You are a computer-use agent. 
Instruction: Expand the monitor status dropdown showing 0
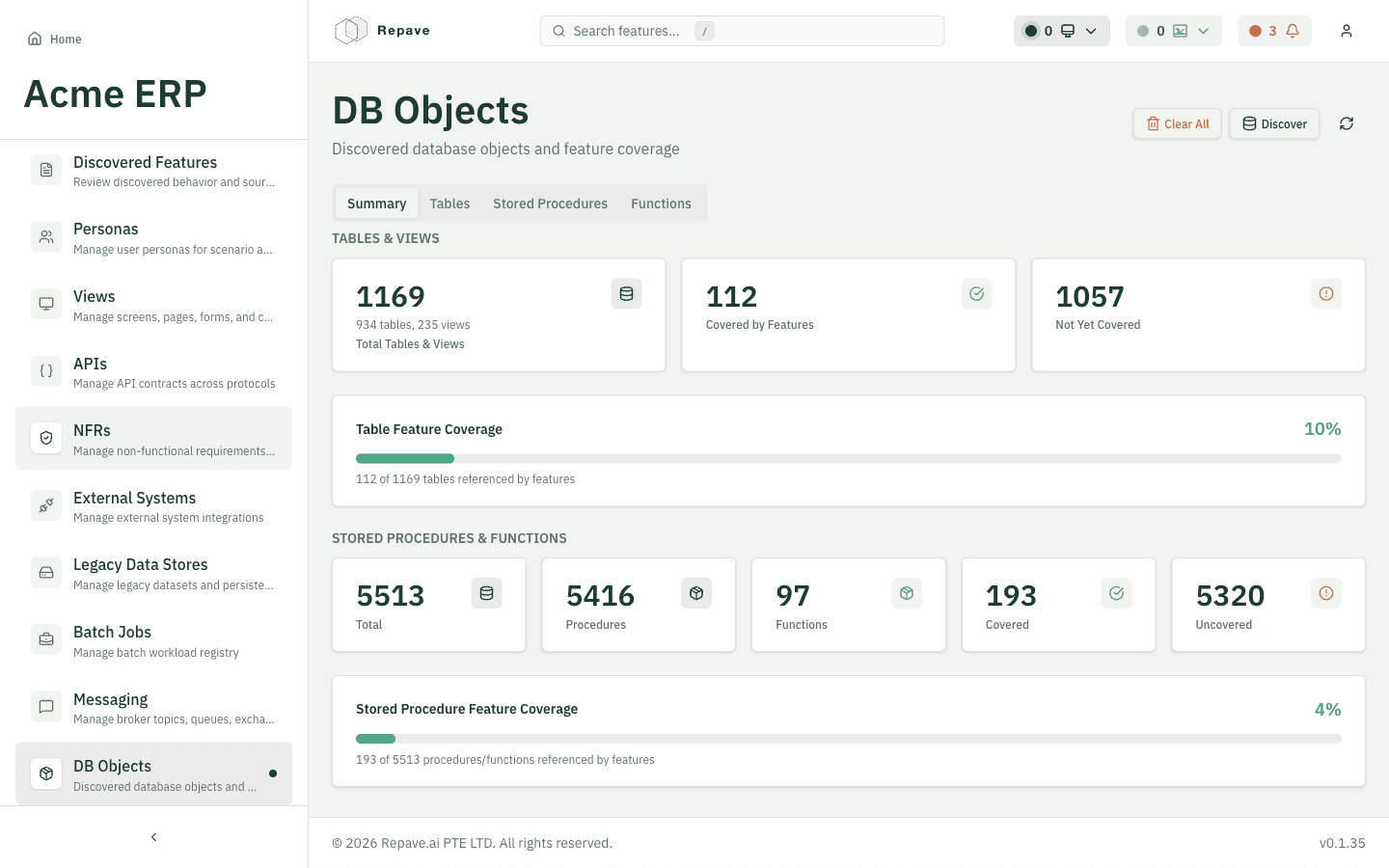pyautogui.click(x=1062, y=31)
